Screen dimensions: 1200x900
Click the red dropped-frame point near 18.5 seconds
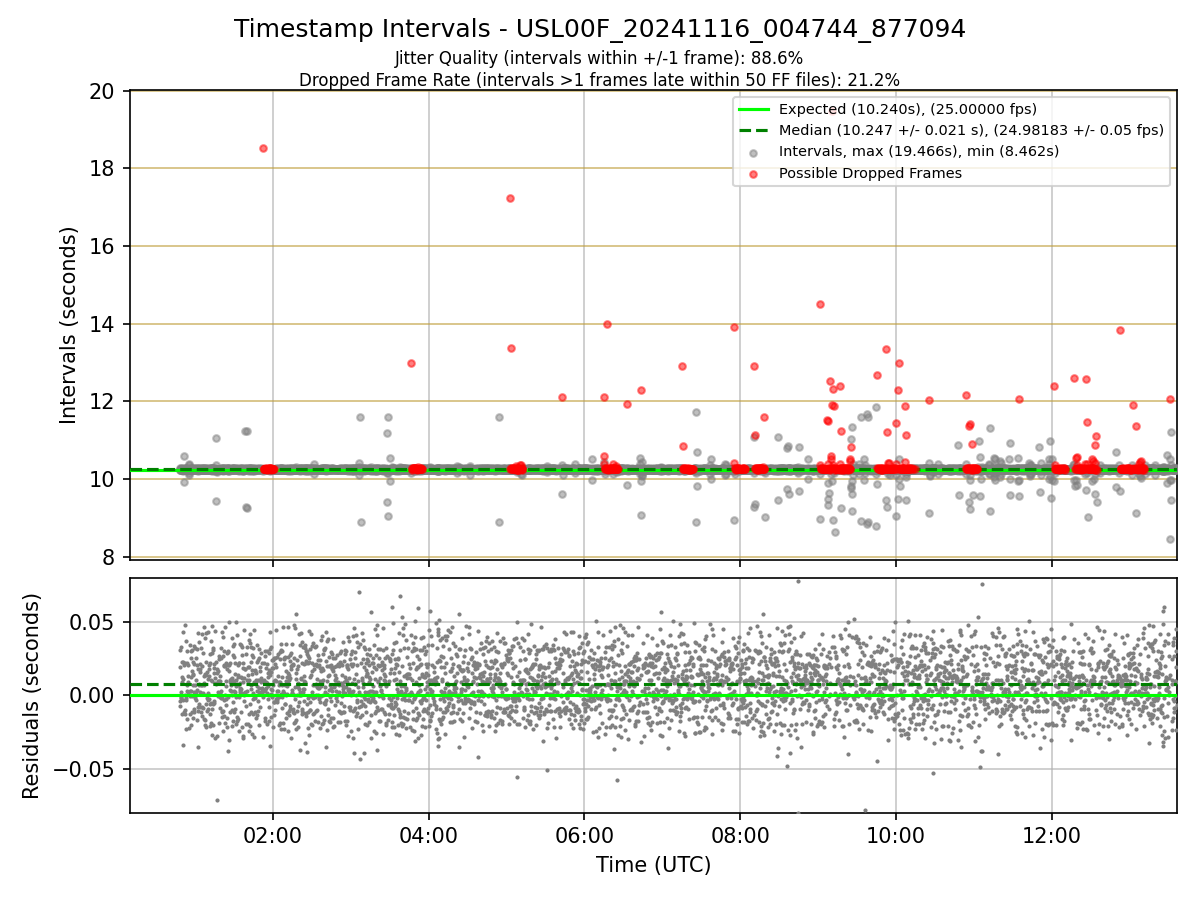click(x=263, y=148)
